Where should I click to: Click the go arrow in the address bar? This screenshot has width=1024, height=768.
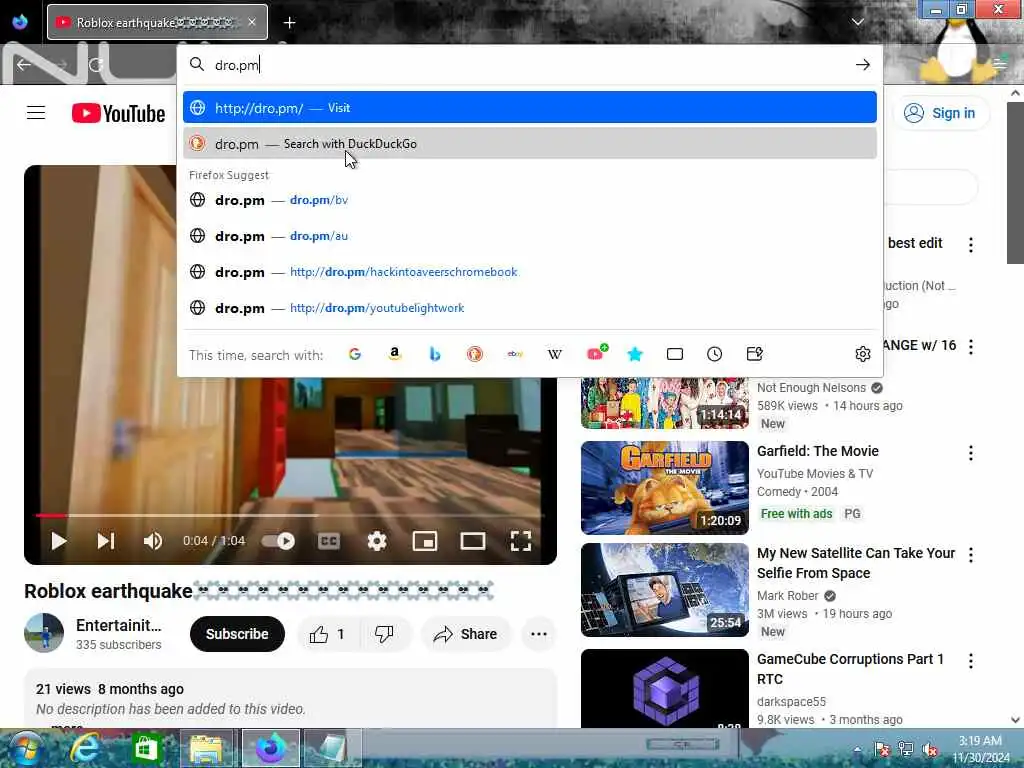(863, 65)
